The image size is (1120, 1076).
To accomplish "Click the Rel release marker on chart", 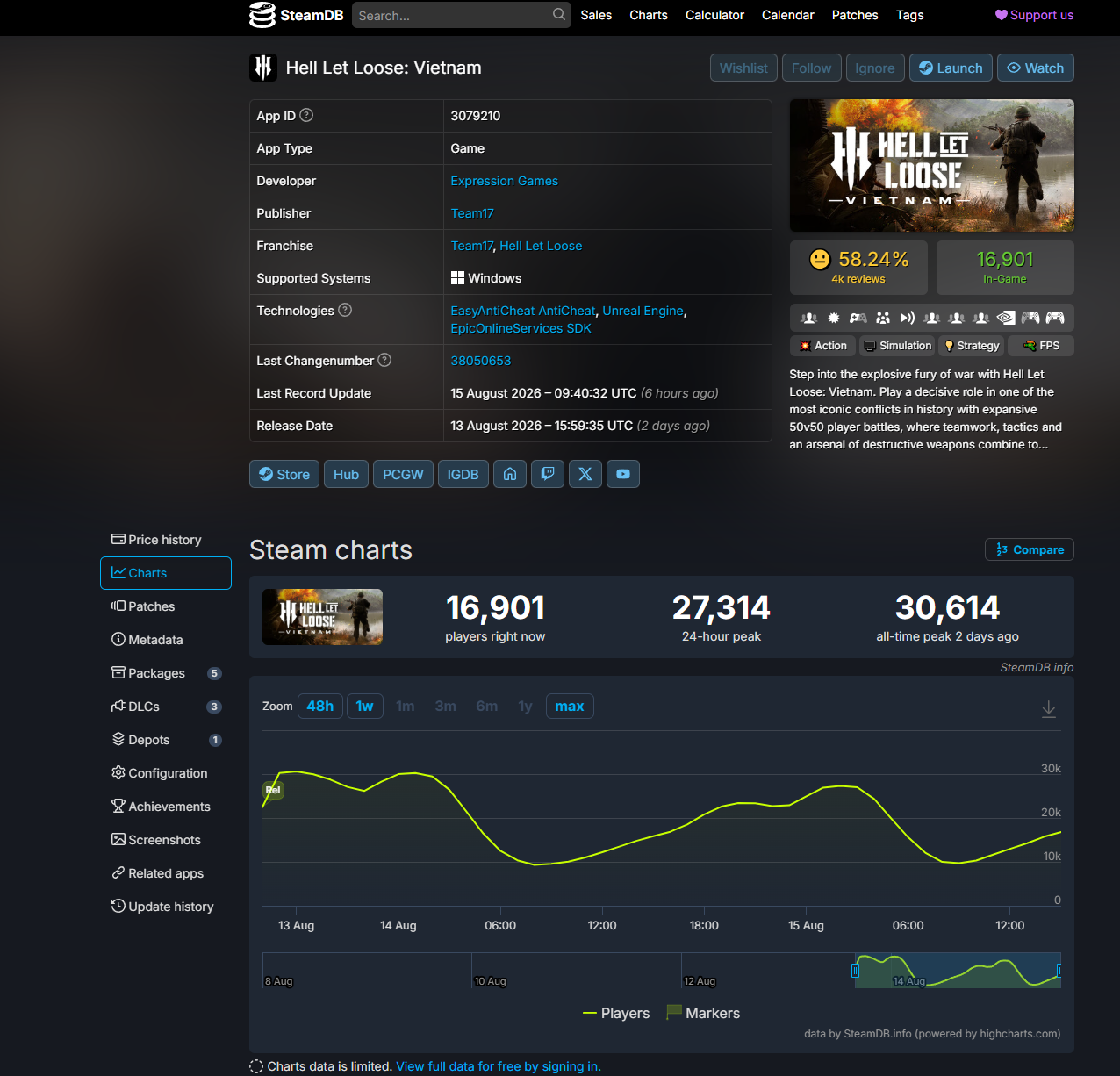I will (273, 790).
